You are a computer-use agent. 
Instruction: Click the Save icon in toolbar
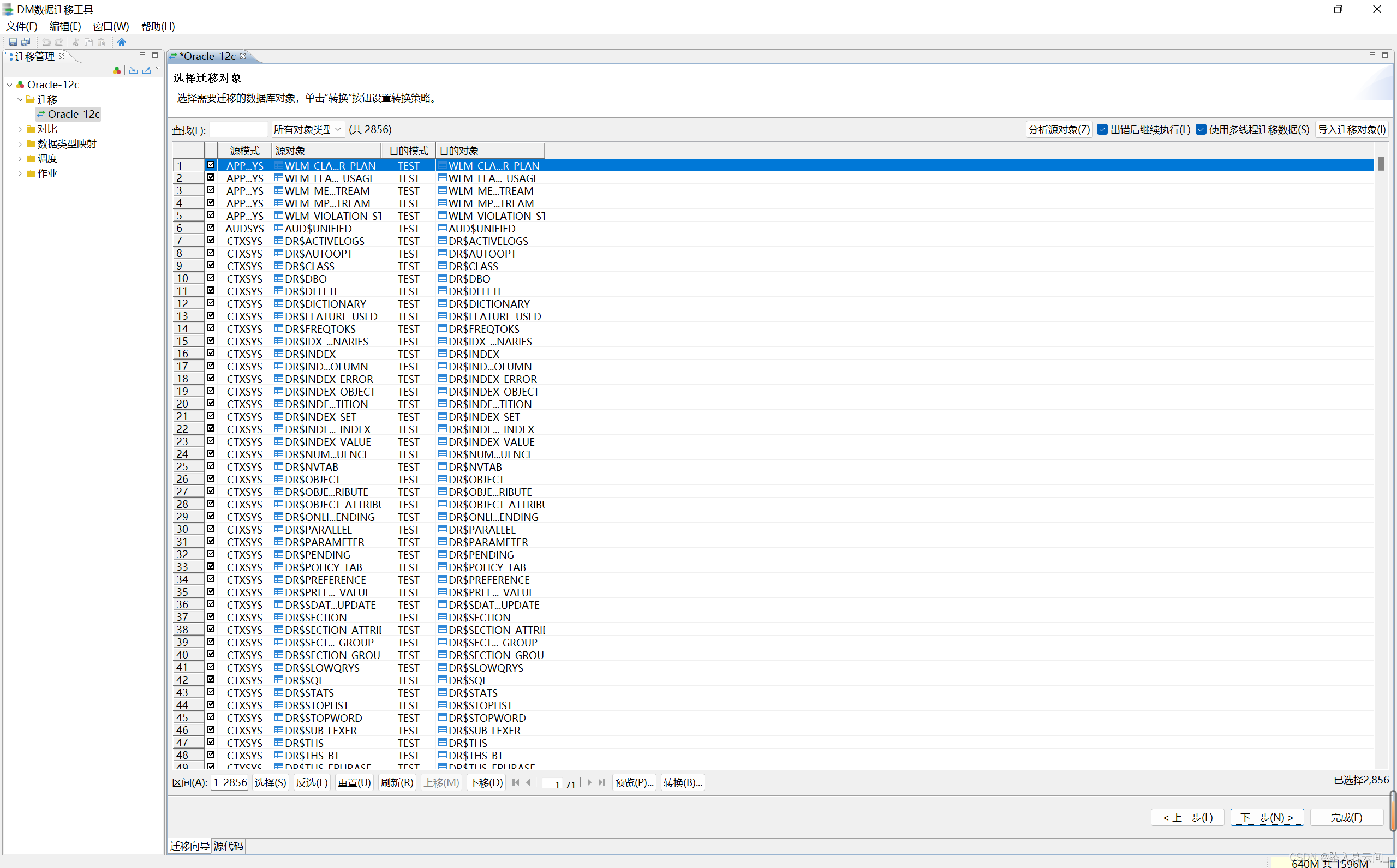click(13, 42)
